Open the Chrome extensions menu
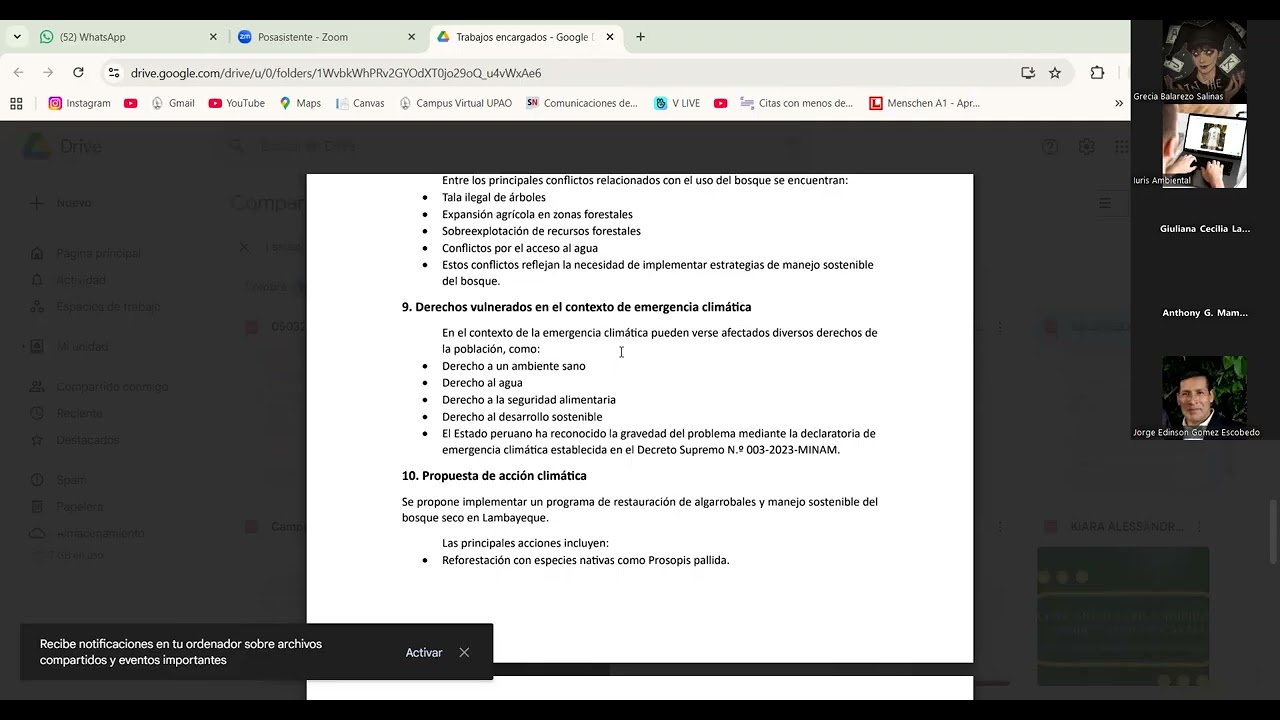Screen dimensions: 1280x720 pos(1097,73)
